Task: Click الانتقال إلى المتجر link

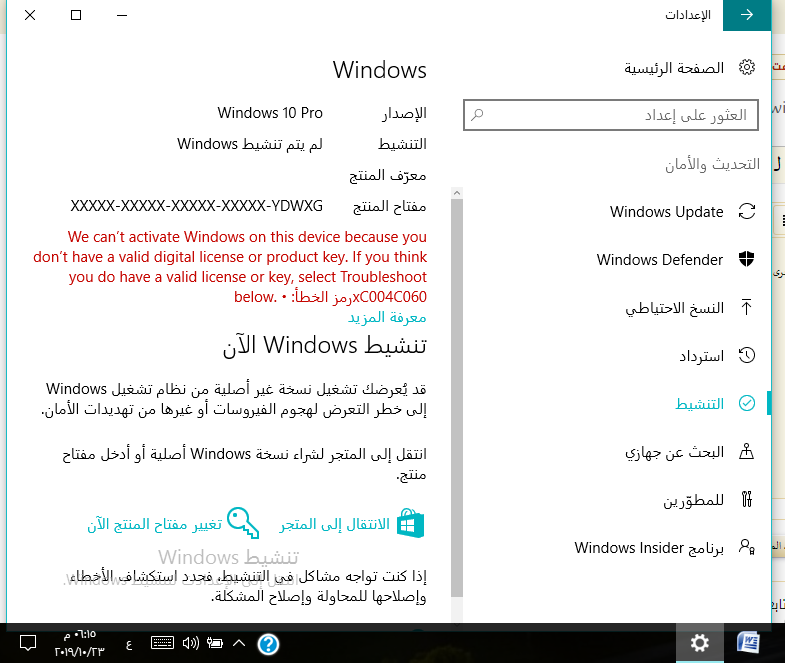Action: click(334, 524)
